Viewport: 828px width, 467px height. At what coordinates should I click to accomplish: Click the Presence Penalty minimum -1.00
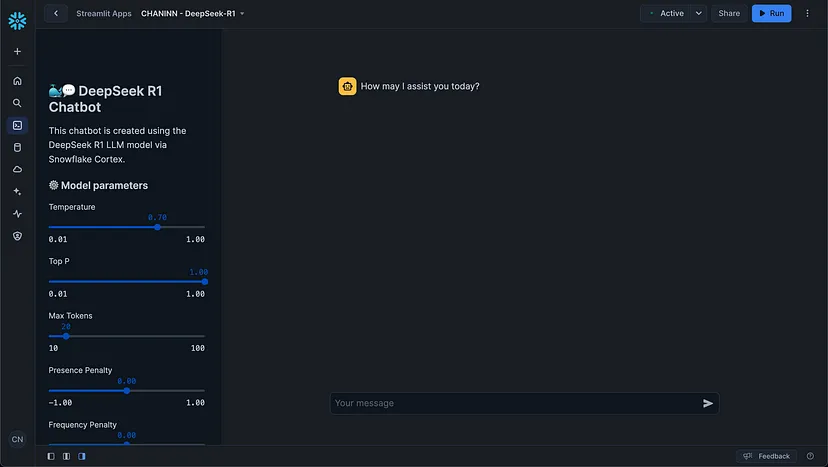coord(60,403)
